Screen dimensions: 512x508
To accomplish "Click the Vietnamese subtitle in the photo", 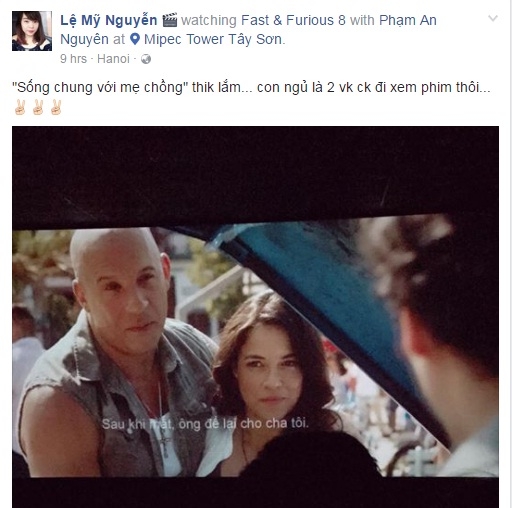I will coord(205,424).
